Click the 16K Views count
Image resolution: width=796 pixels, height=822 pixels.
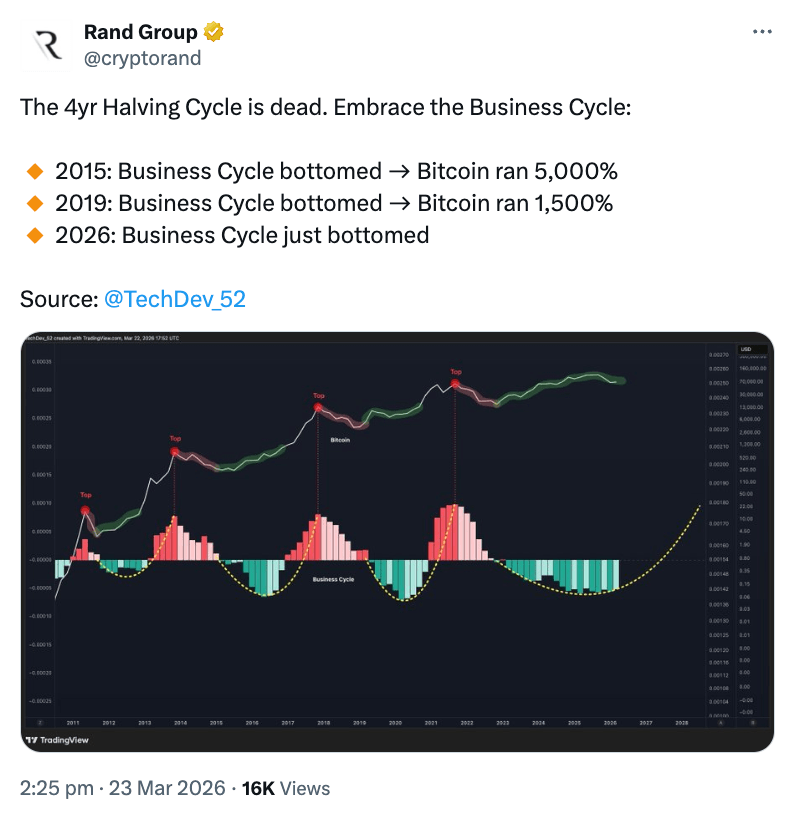pos(286,788)
